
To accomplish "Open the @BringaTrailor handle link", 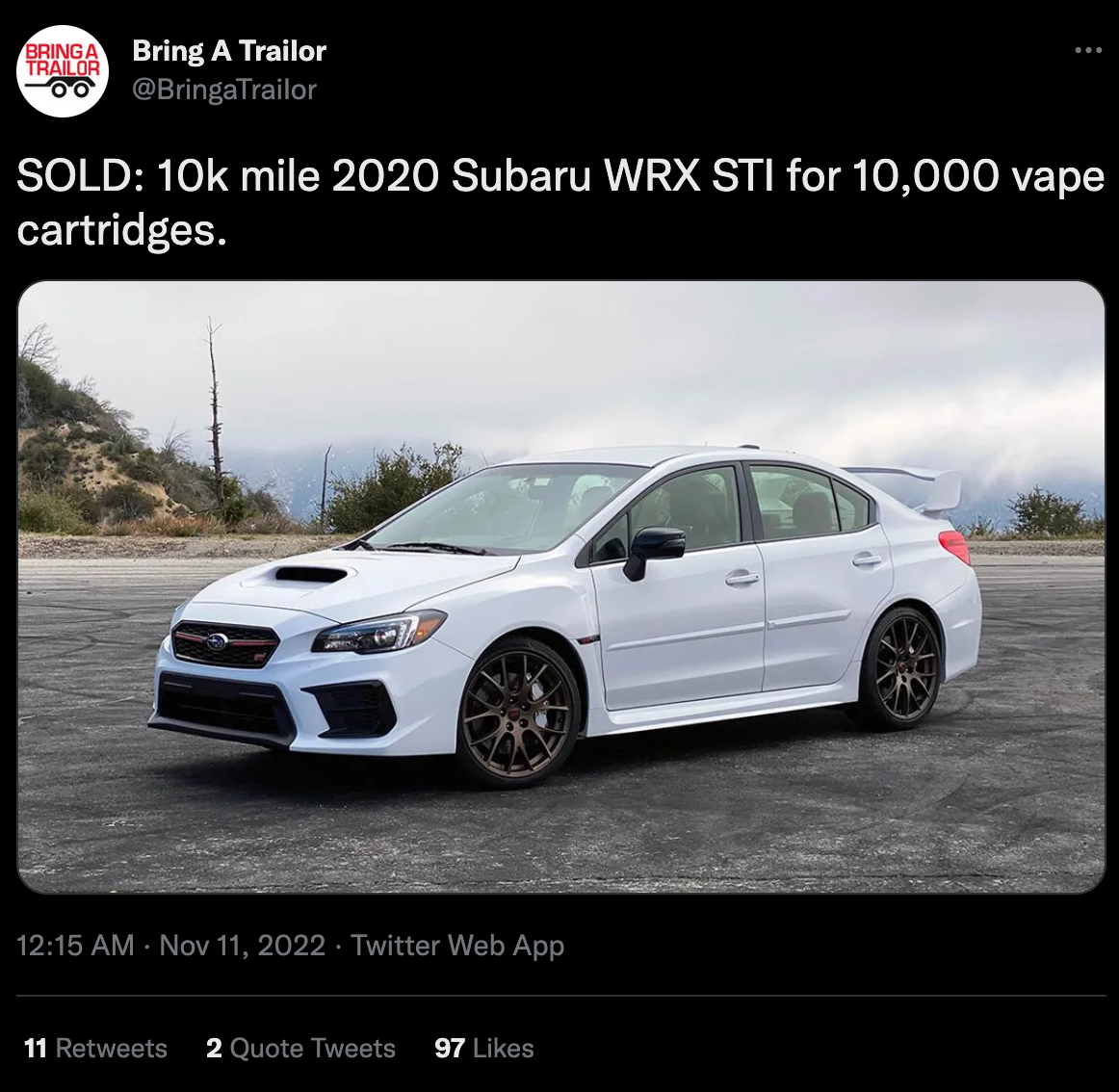I will (224, 90).
